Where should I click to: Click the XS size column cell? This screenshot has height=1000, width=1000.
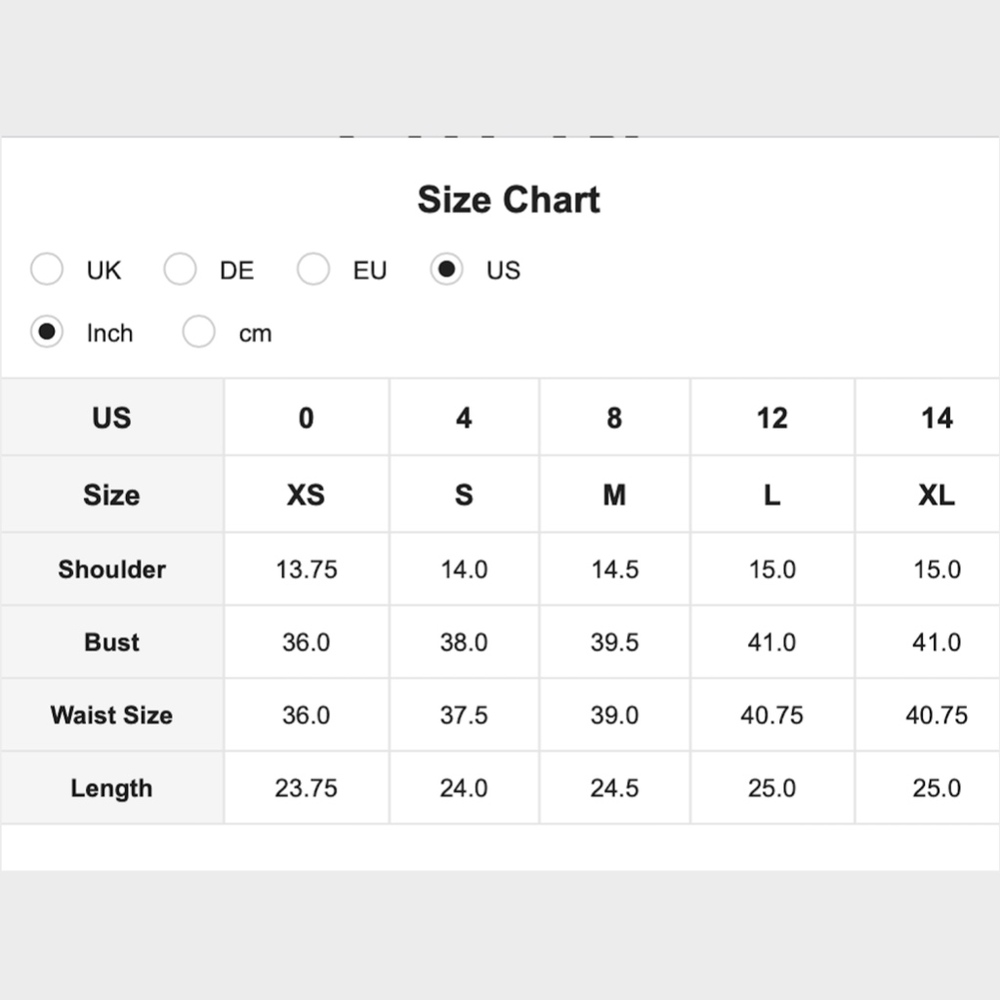[x=306, y=495]
